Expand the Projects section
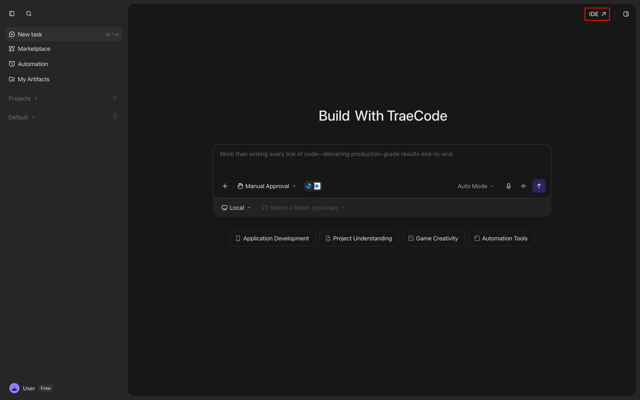Image resolution: width=640 pixels, height=400 pixels. click(x=23, y=98)
